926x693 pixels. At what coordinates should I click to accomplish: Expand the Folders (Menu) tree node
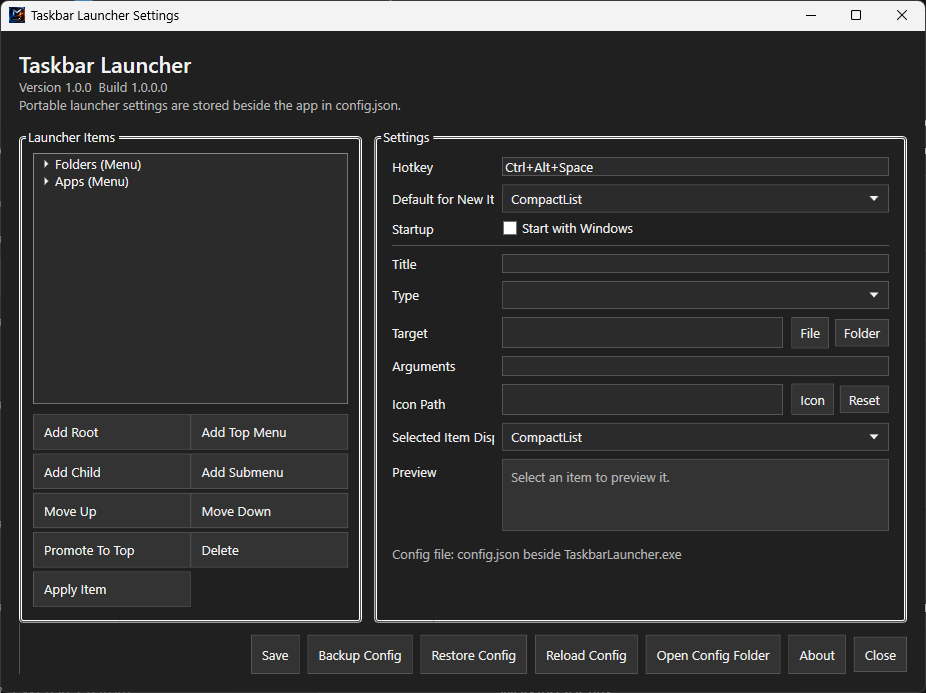tap(46, 164)
